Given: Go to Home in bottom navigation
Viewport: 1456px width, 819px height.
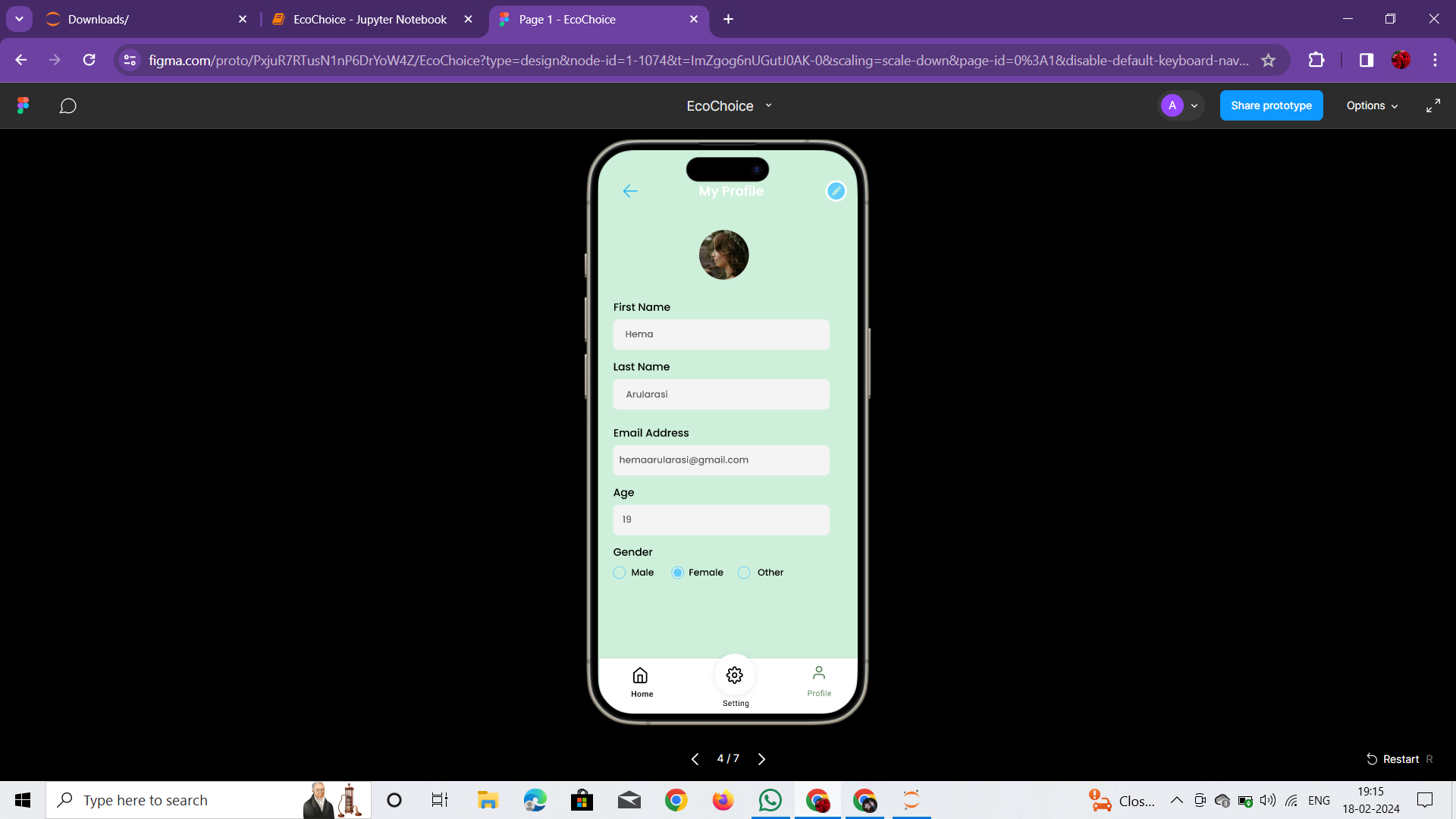Looking at the screenshot, I should (x=641, y=681).
